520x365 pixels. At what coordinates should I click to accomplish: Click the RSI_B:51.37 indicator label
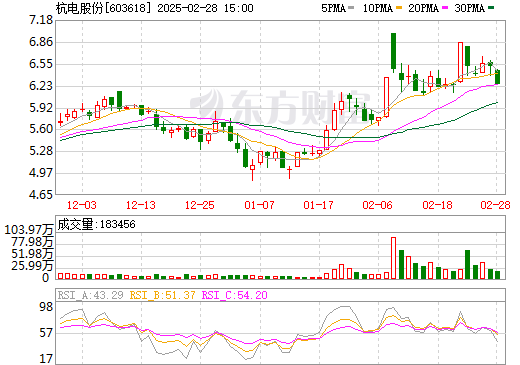coord(162,295)
